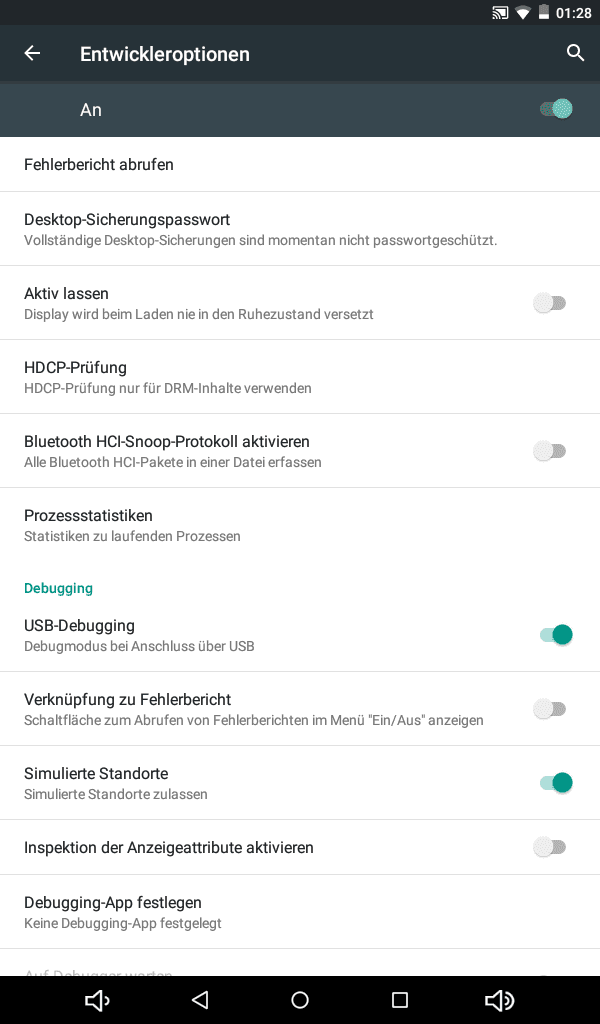Tap Fehlerbericht abrufen
The image size is (600, 1024).
99,164
